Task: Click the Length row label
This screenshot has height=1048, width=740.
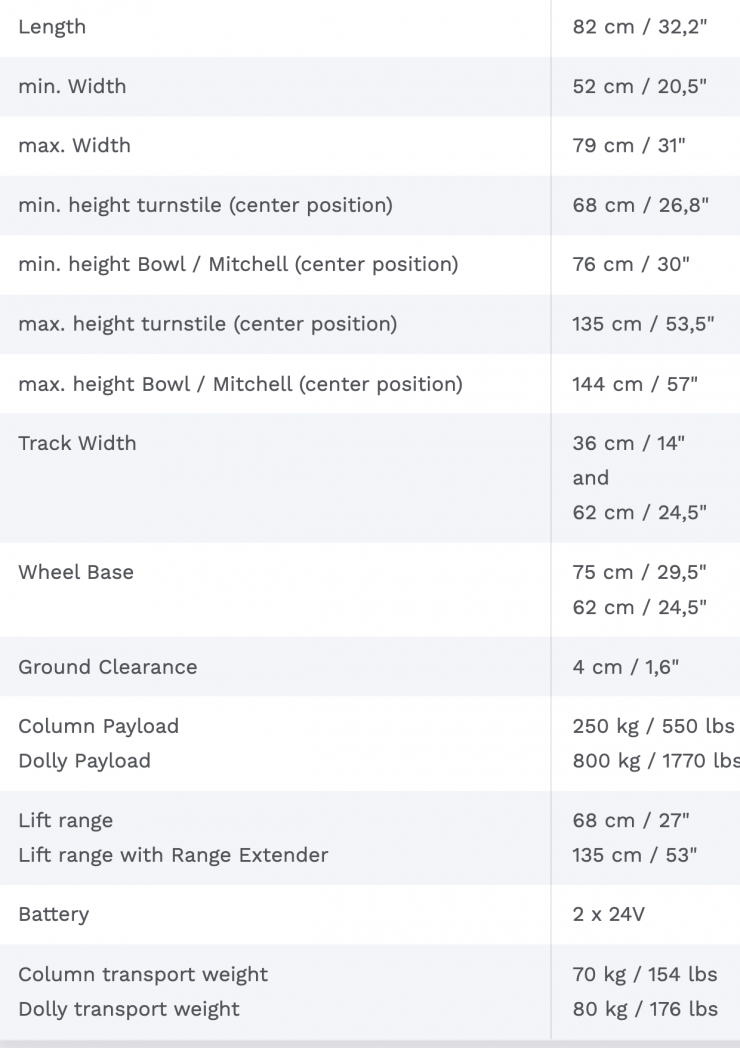Action: click(x=52, y=27)
